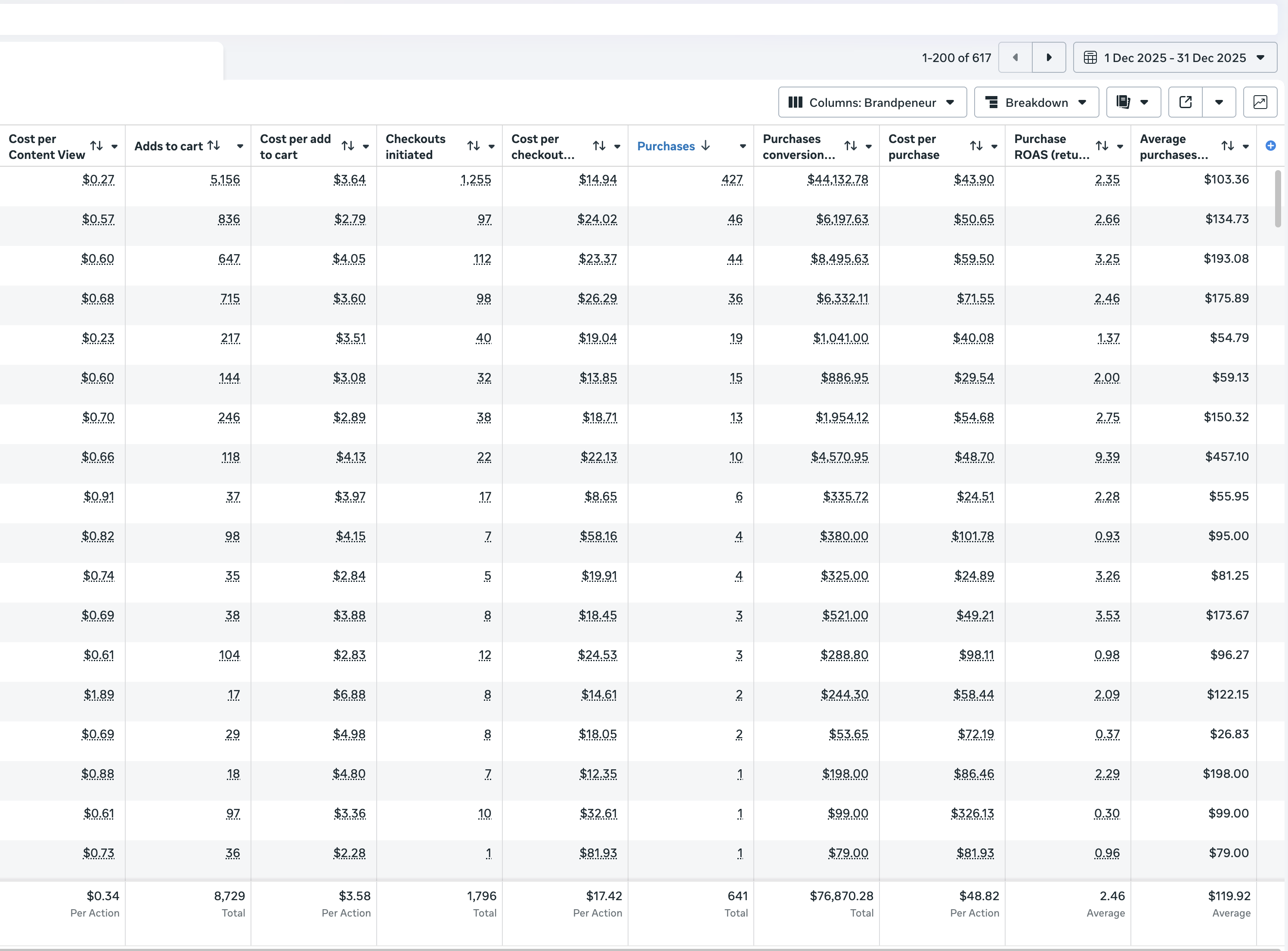1288x951 pixels.
Task: Select the Columns layout icon
Action: [x=796, y=102]
